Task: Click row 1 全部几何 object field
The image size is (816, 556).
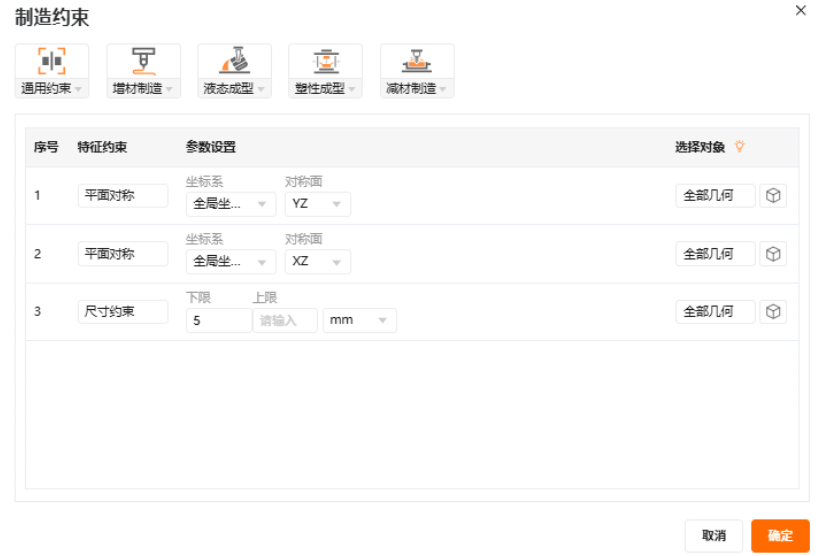Action: pos(715,196)
